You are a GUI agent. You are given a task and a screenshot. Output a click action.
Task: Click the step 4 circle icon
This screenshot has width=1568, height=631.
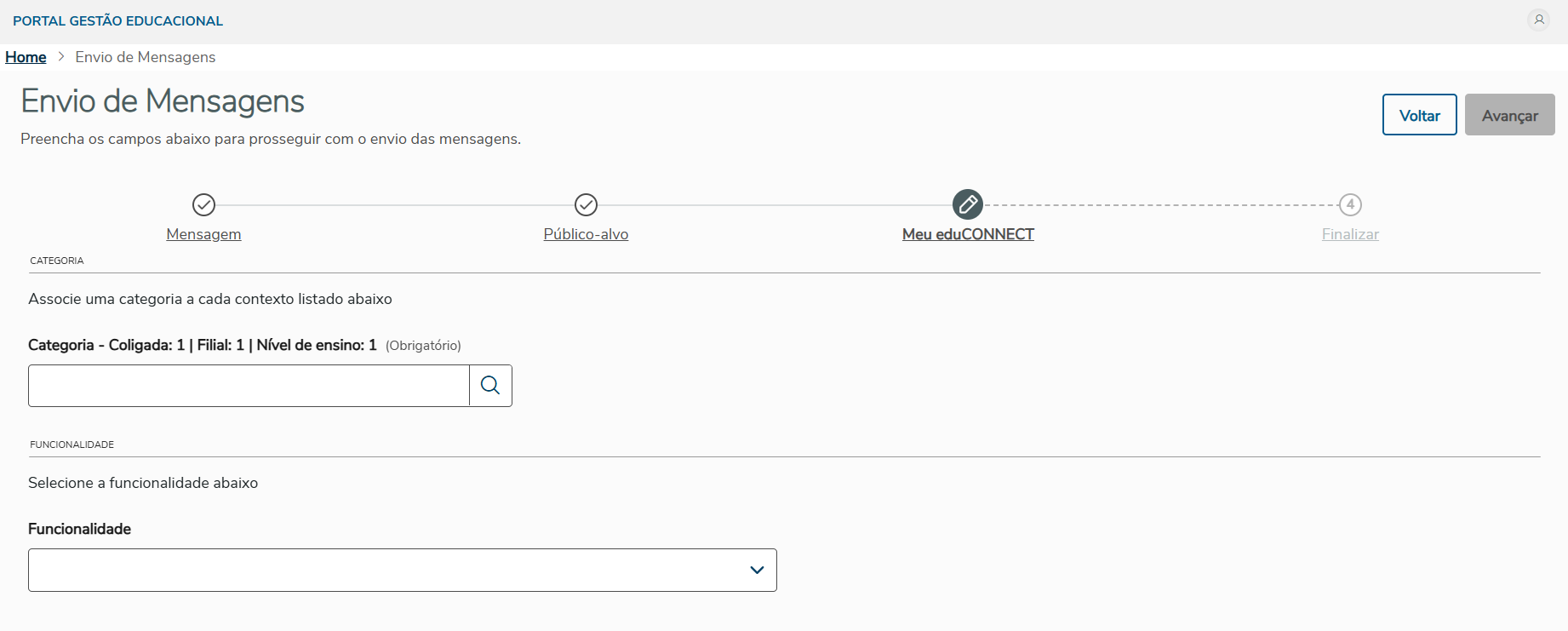[x=1350, y=204]
